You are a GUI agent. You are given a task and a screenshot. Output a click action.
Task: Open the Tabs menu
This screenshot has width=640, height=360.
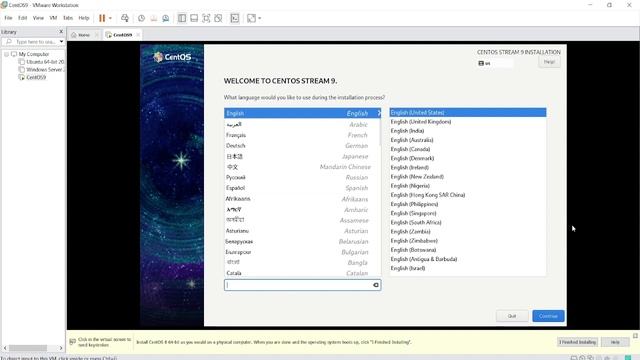68,18
